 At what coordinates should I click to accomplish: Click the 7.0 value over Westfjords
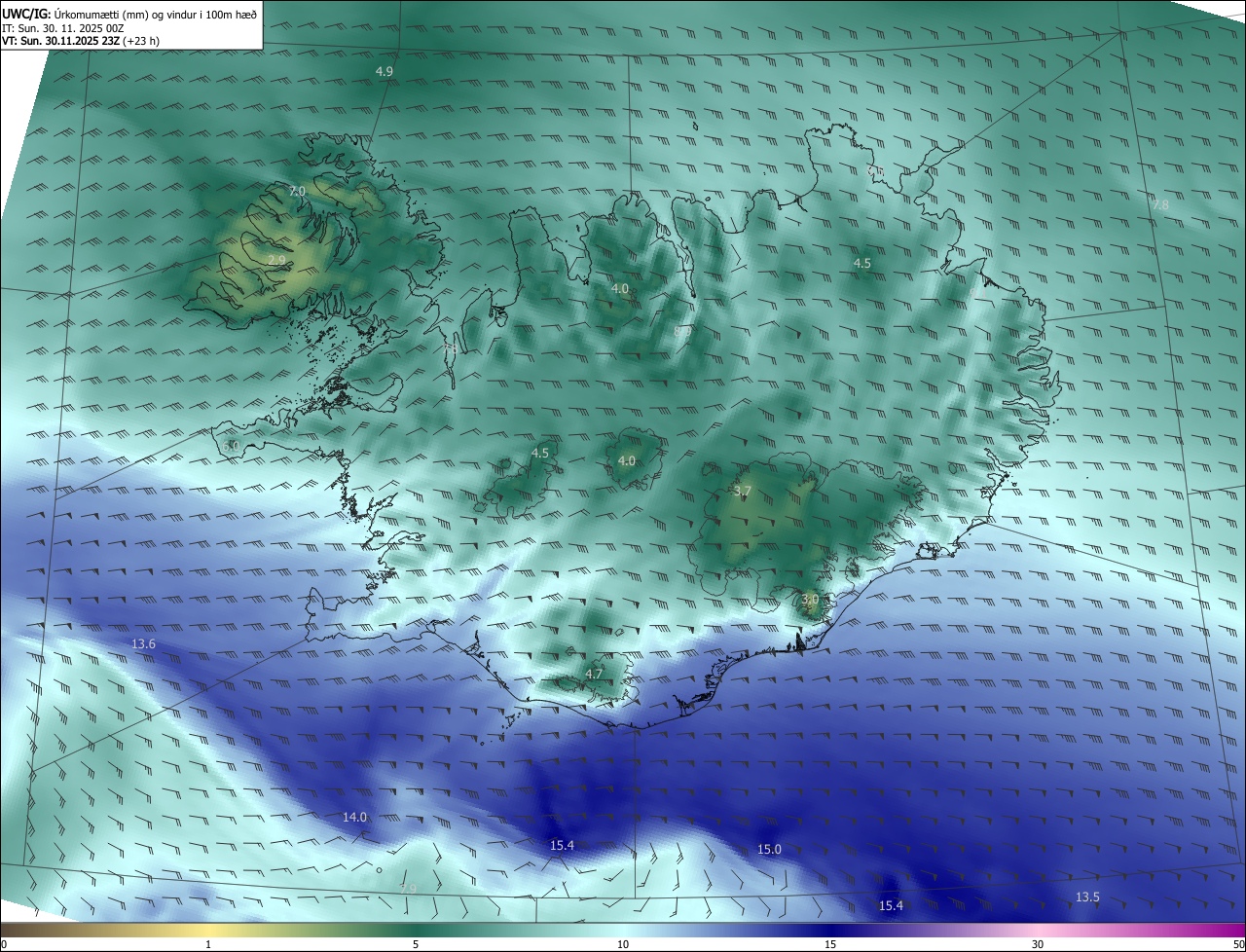click(x=298, y=192)
